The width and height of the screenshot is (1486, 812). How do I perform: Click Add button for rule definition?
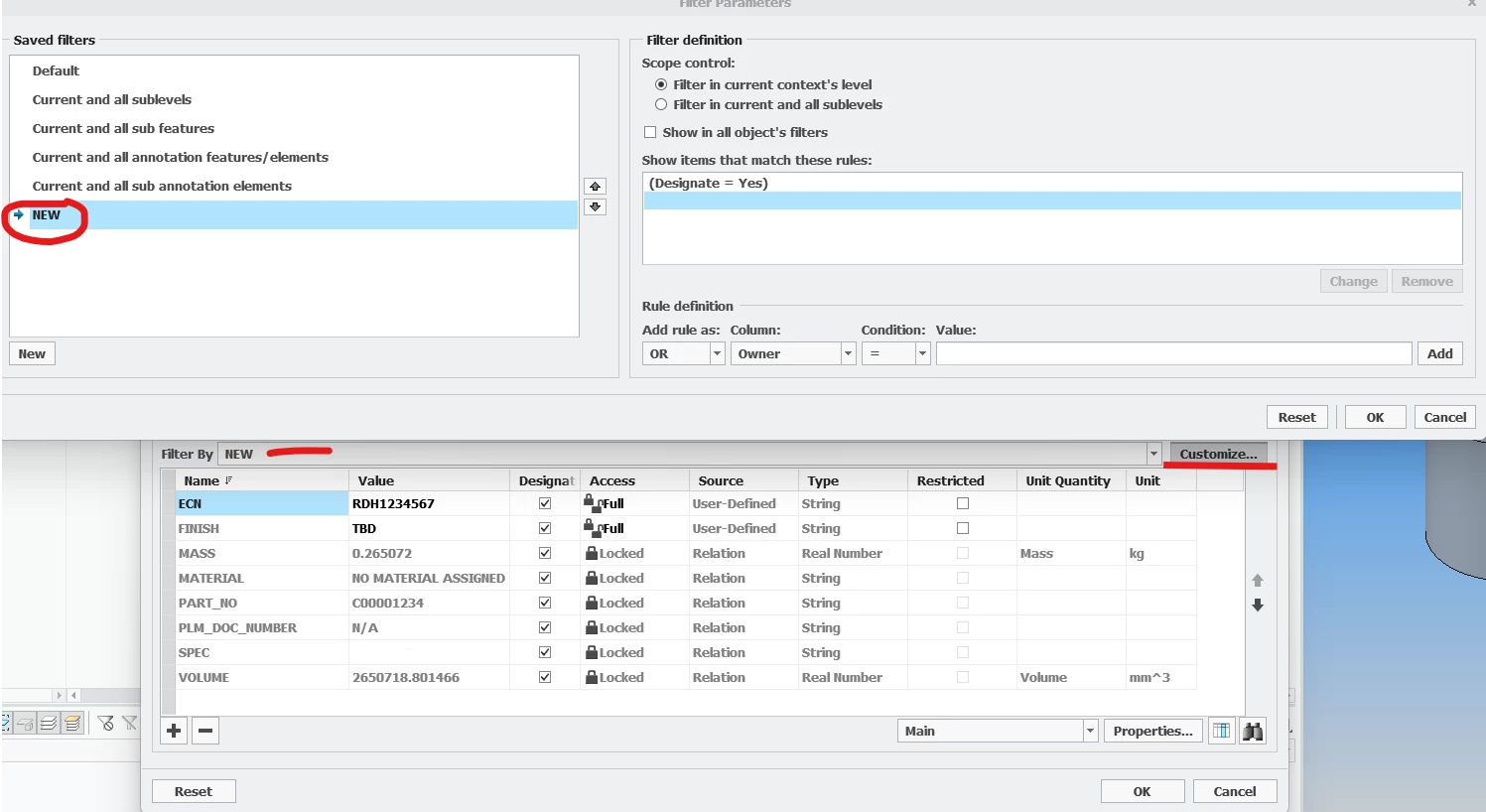click(x=1439, y=353)
